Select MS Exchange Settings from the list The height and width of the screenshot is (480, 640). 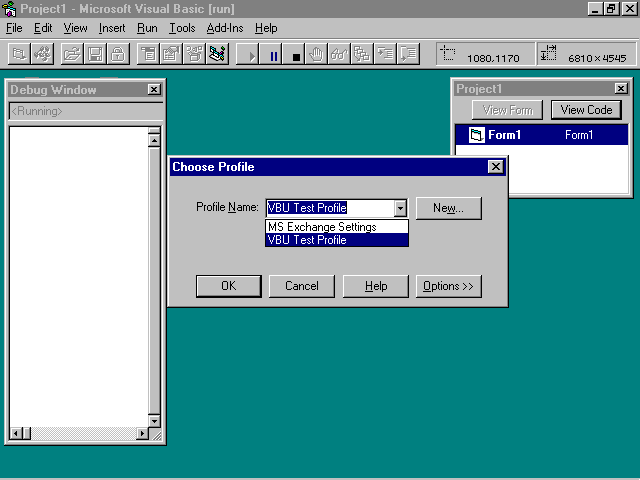(x=322, y=227)
